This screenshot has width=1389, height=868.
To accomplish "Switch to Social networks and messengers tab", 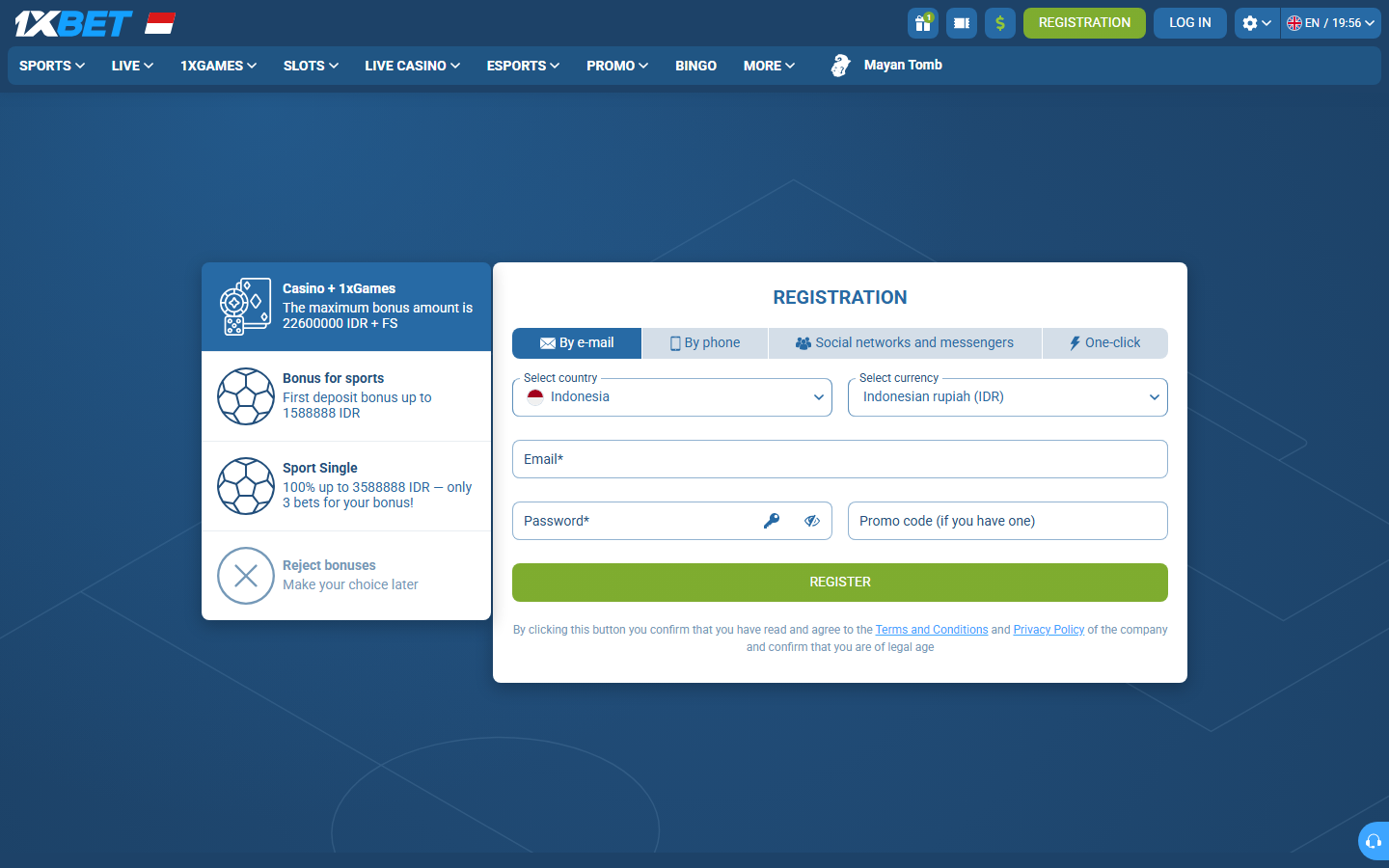I will coord(905,343).
